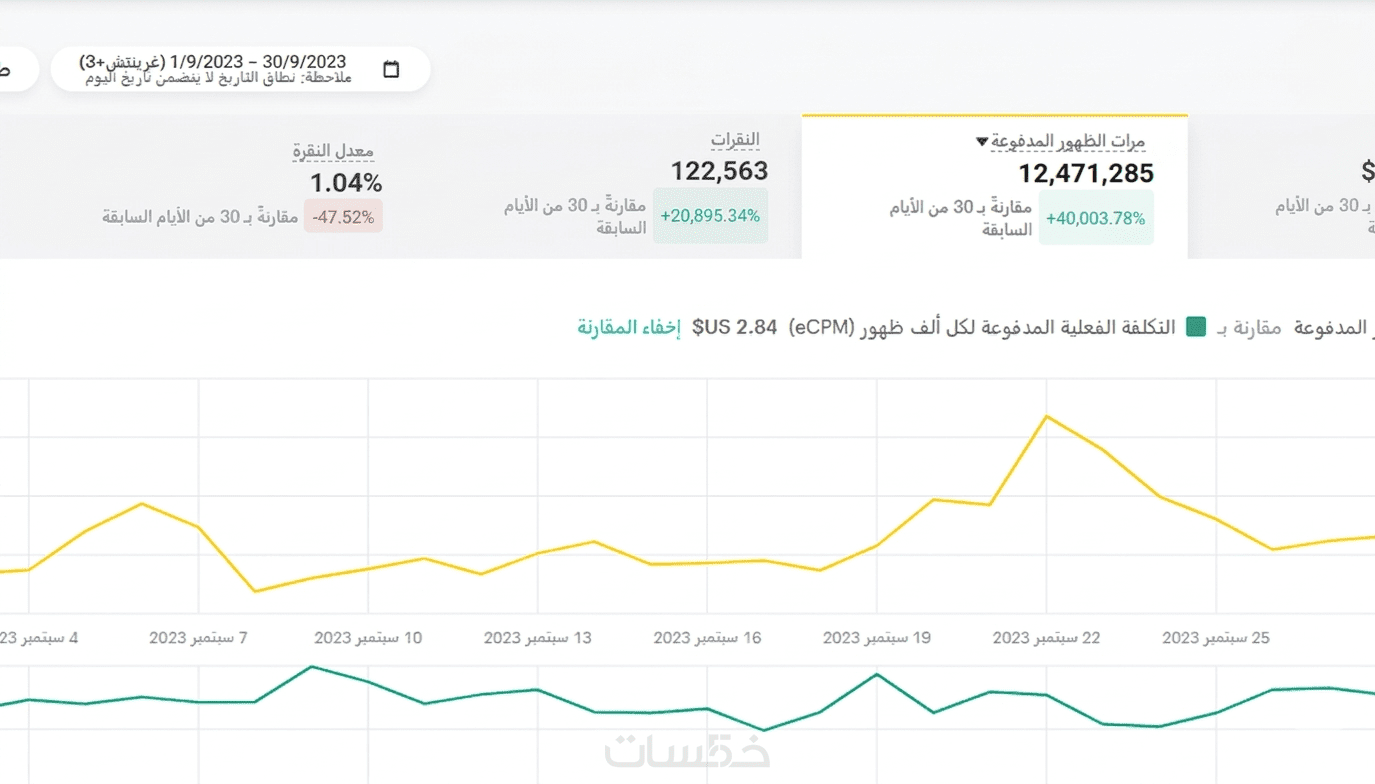Click the +20,895.34% change badge
1375x784 pixels.
pyautogui.click(x=710, y=216)
